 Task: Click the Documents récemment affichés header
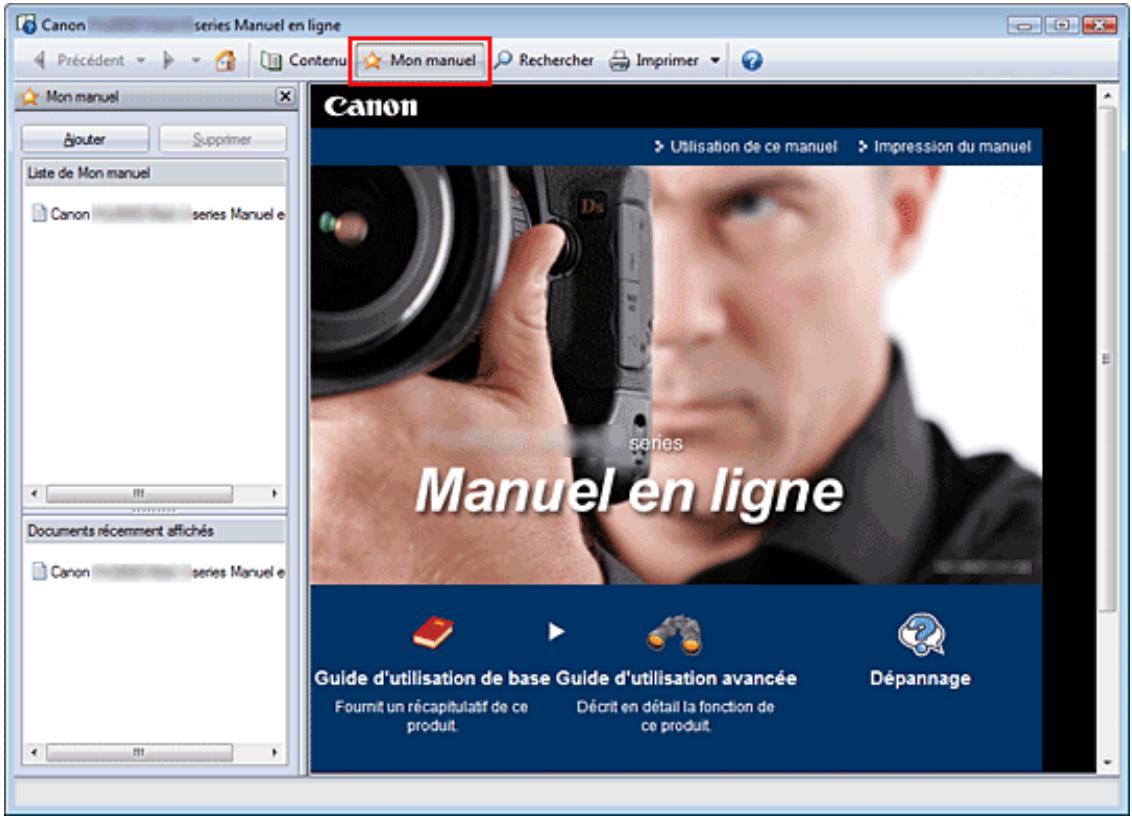pyautogui.click(x=154, y=531)
